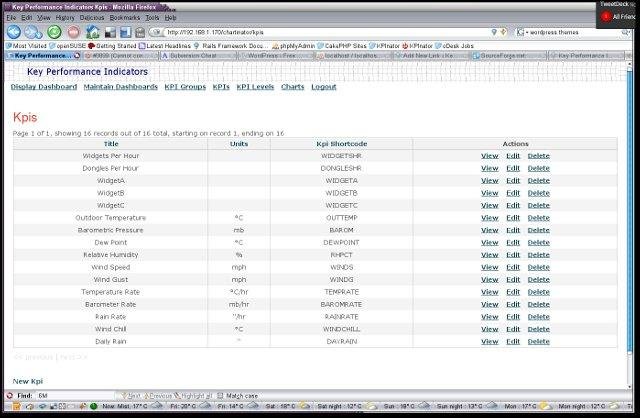This screenshot has width=640, height=418.
Task: Open the Edit menu
Action: (x=27, y=18)
